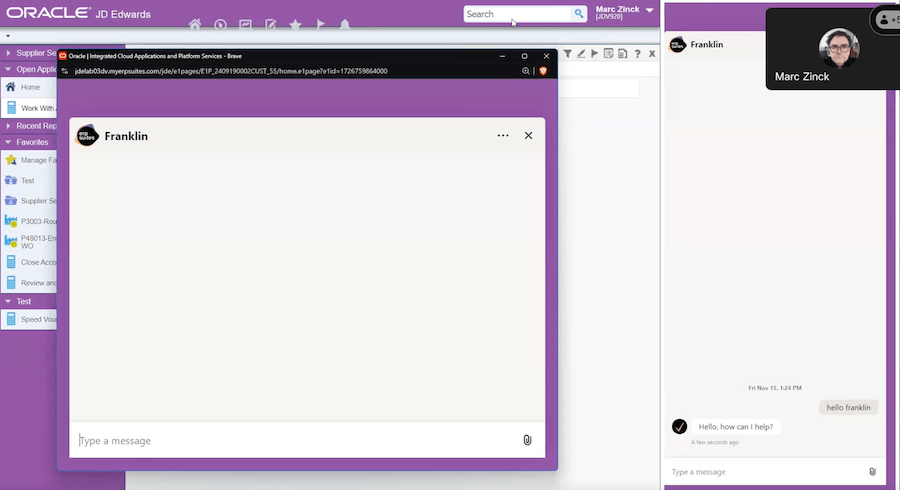Select the Work With application entry
Screen dimensions: 900x490
click(30, 108)
